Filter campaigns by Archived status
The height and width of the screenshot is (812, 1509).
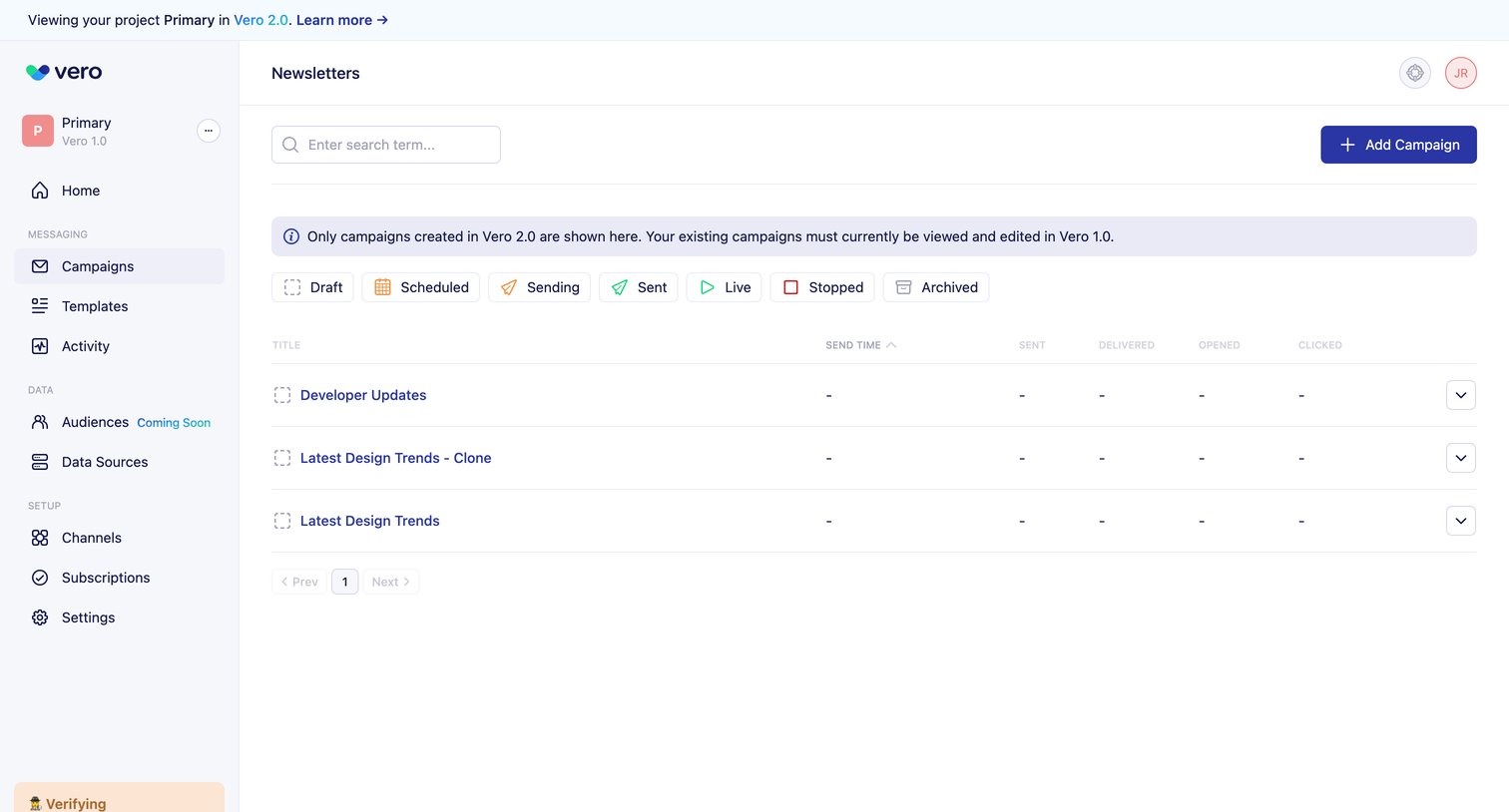coord(936,287)
